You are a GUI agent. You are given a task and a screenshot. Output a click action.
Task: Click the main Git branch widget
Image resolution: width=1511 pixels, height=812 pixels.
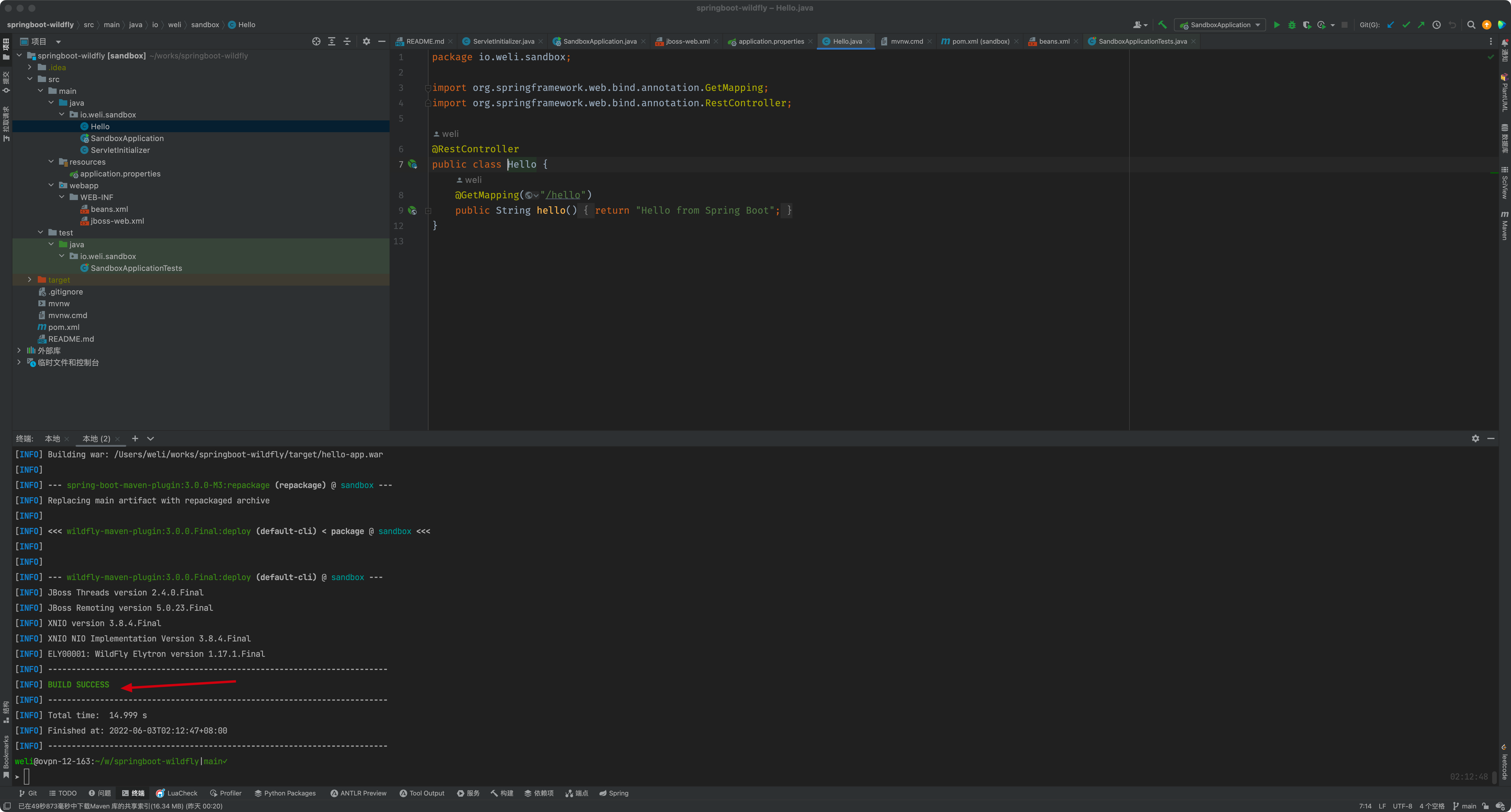tap(1464, 806)
